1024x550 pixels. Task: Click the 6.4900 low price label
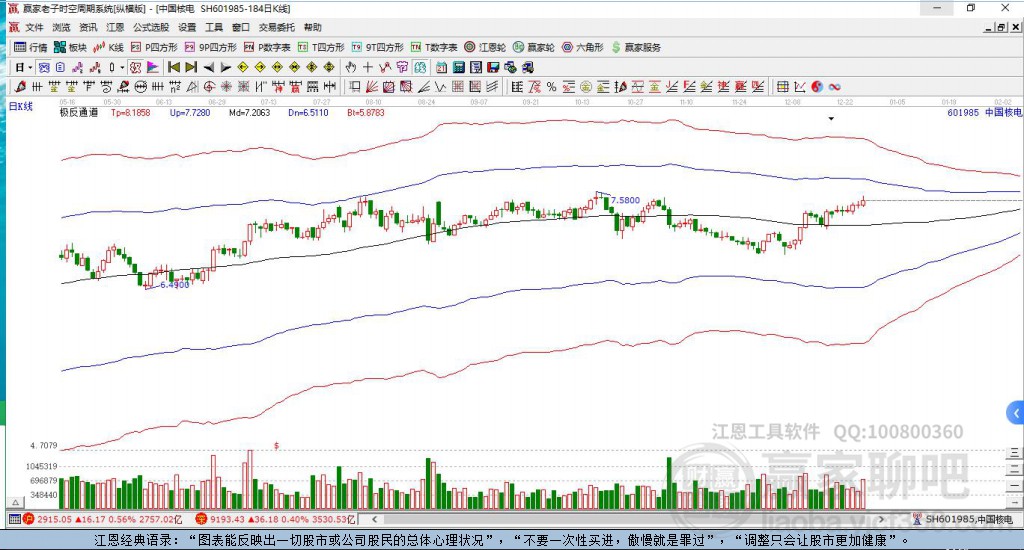click(x=174, y=285)
